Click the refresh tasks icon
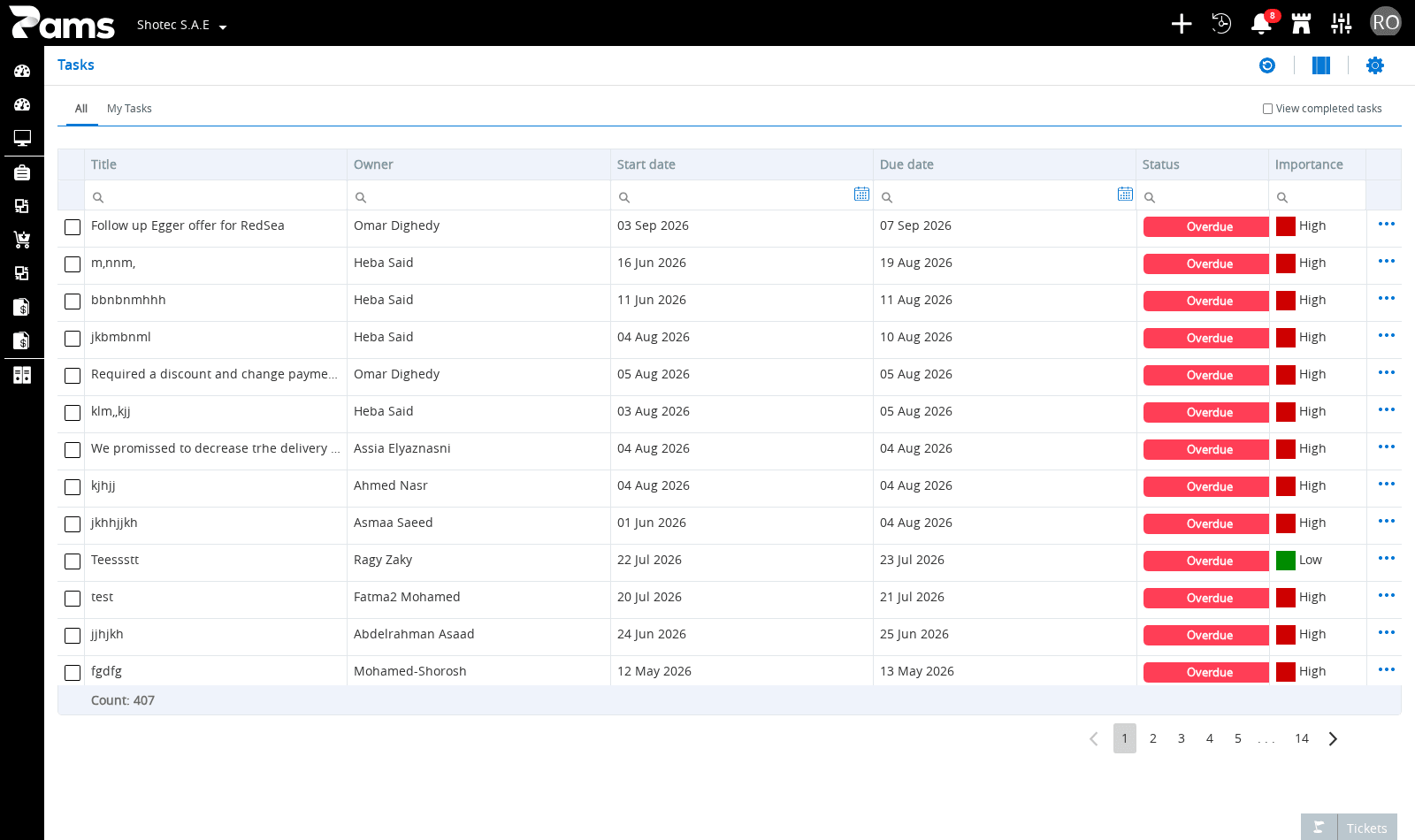This screenshot has height=840, width=1415. tap(1267, 65)
